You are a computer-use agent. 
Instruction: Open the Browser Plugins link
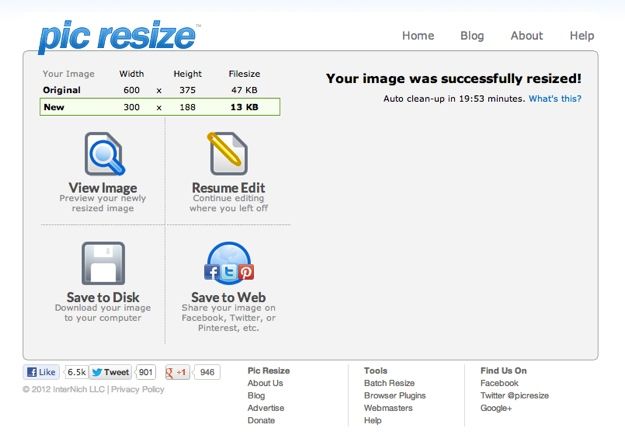point(395,396)
